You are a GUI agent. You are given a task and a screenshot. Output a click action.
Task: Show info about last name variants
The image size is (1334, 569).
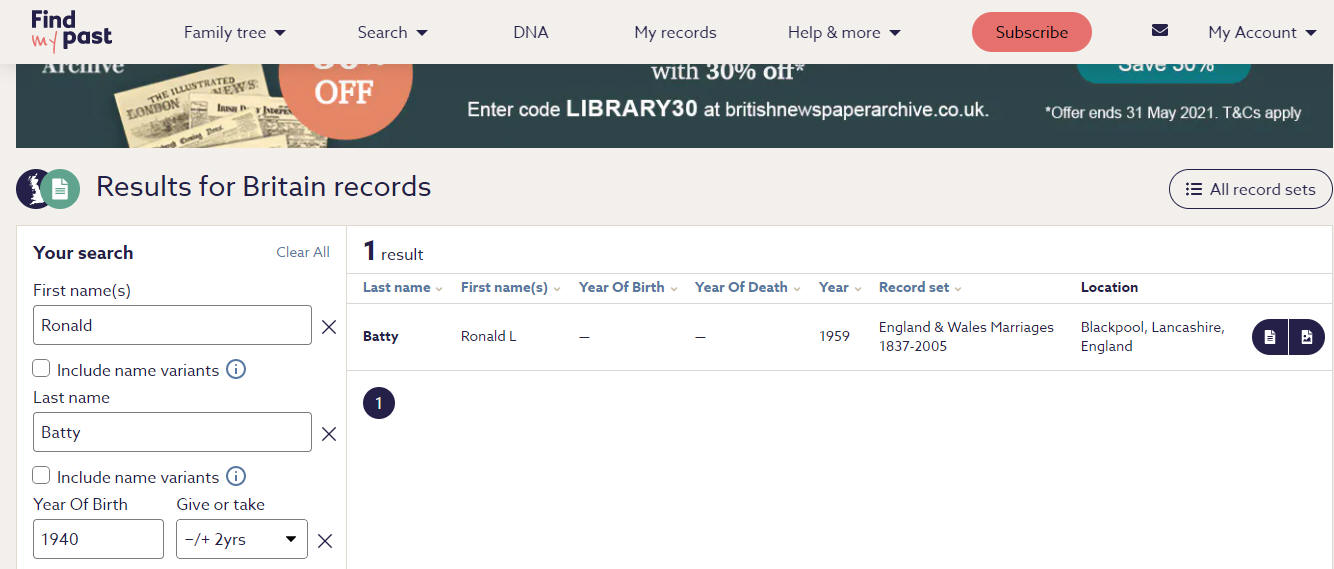(236, 476)
